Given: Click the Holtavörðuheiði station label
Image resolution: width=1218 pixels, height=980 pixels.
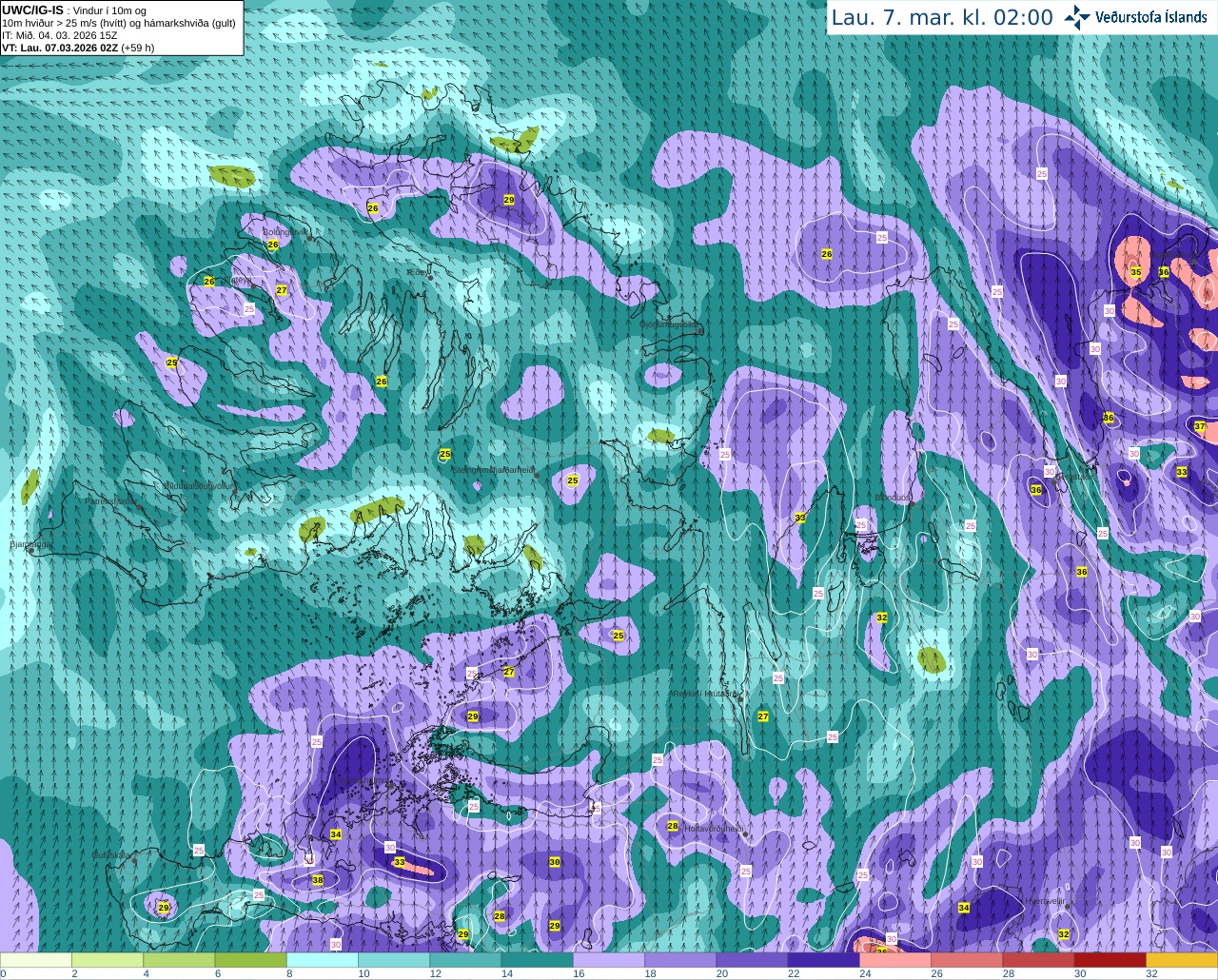Looking at the screenshot, I should click(714, 829).
